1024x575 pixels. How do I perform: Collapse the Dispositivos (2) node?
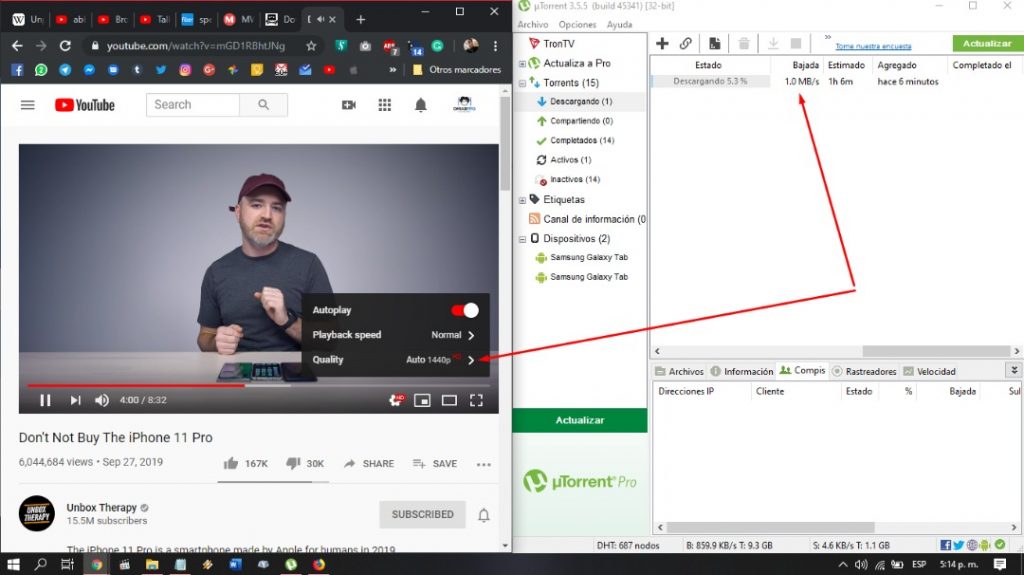click(x=522, y=239)
